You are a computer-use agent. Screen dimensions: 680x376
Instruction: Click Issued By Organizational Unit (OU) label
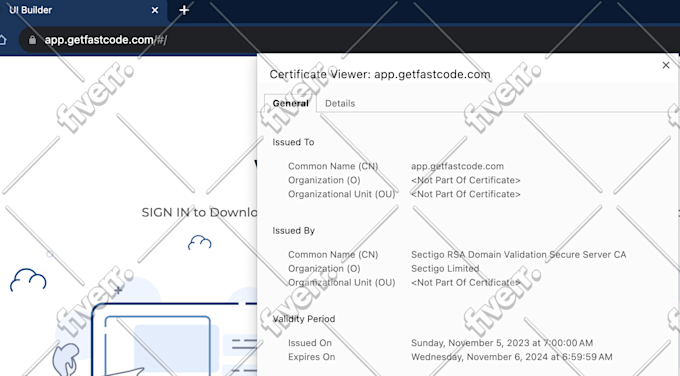pos(341,282)
